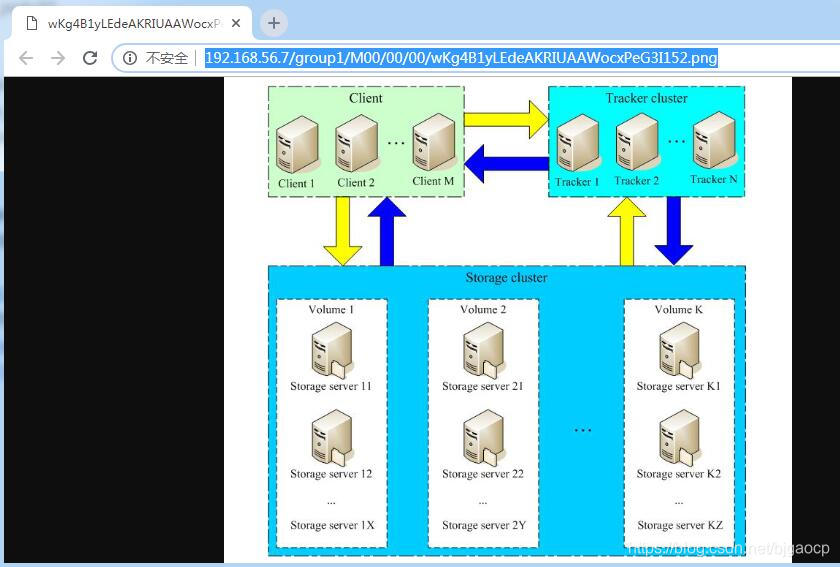
Task: Click the 'Client 1' label
Action: tap(296, 183)
